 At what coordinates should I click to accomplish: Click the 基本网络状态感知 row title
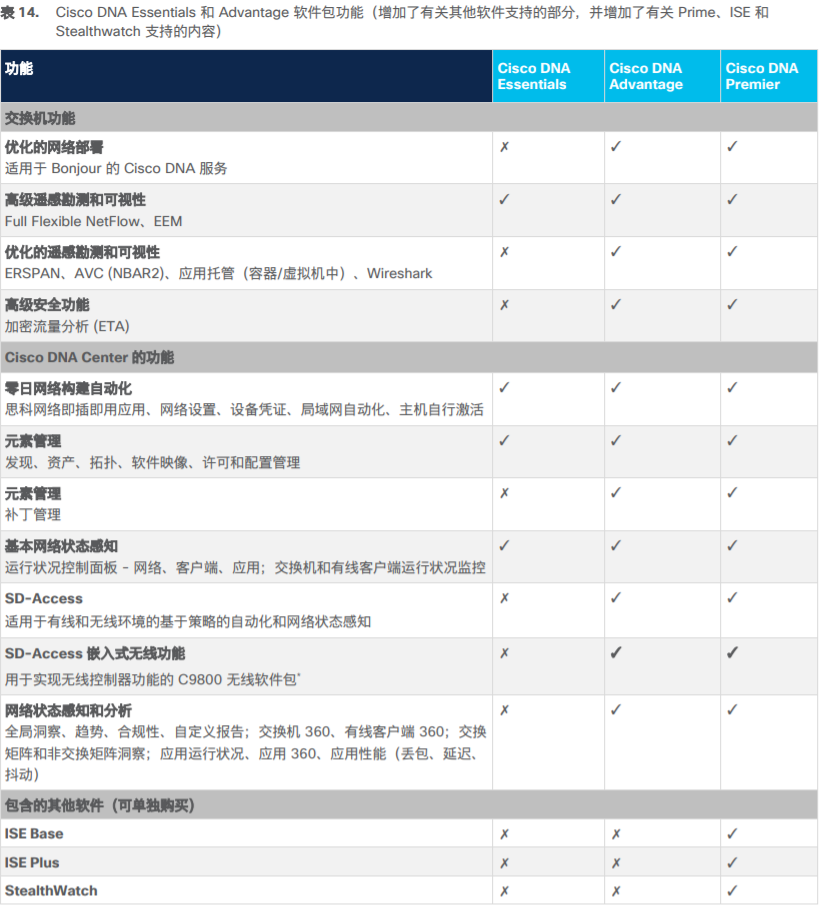click(61, 546)
